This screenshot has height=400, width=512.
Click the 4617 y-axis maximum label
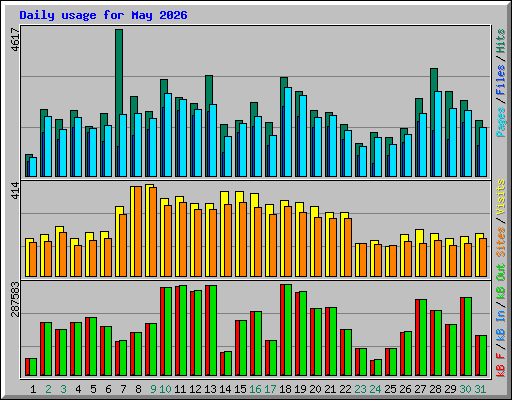point(15,40)
